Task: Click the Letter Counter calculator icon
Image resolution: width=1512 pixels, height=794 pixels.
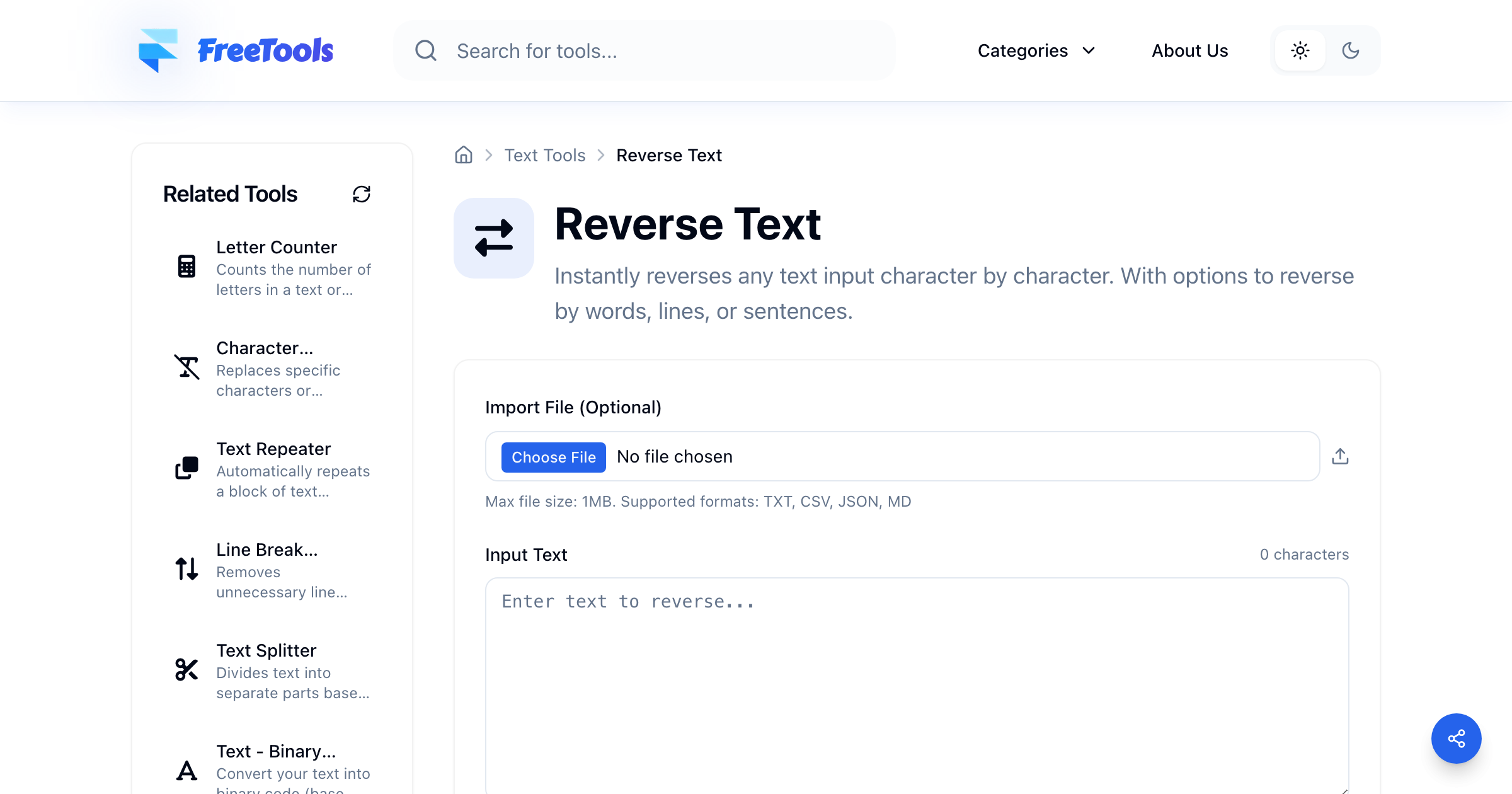Action: click(x=186, y=266)
